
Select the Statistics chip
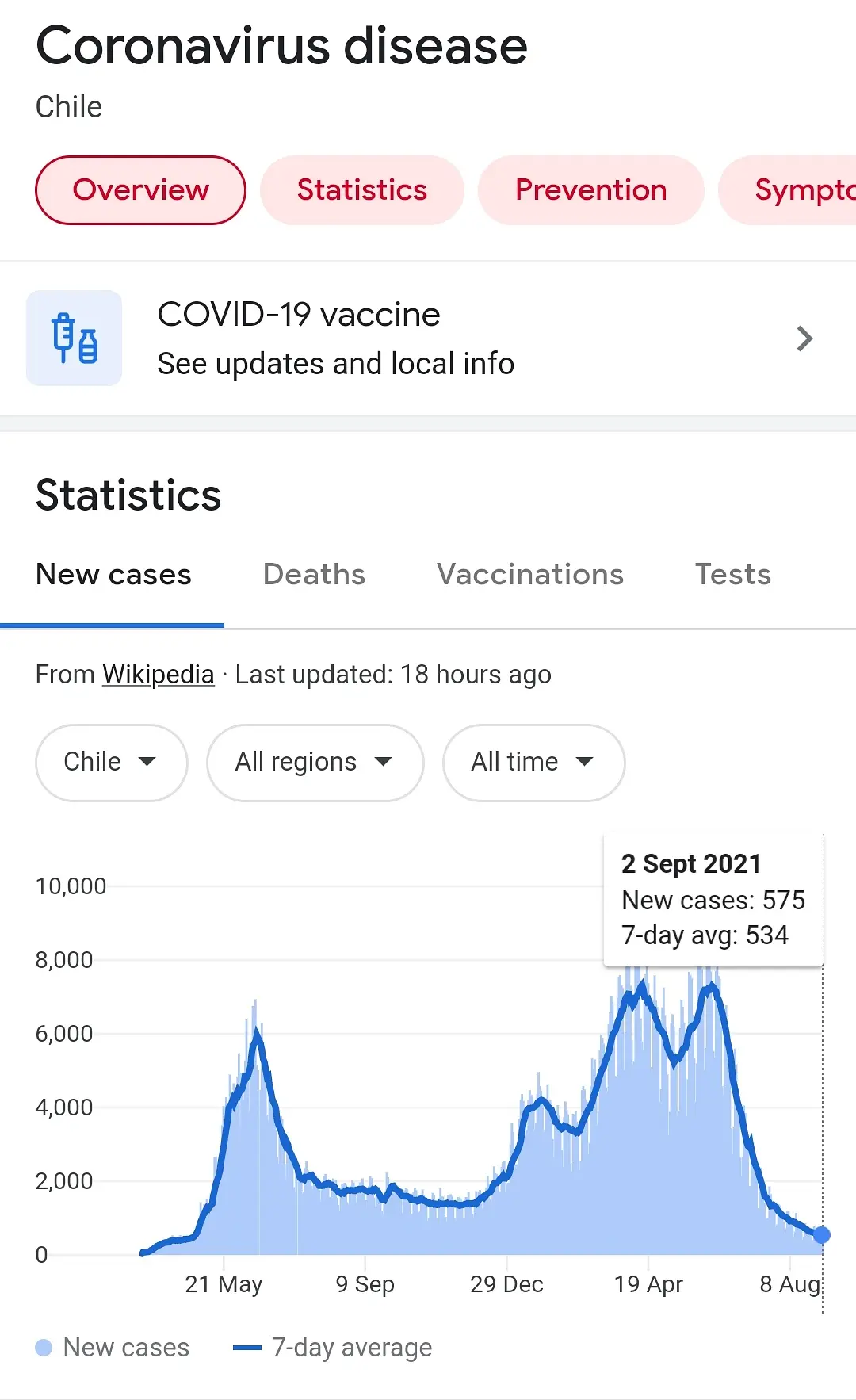click(x=361, y=190)
